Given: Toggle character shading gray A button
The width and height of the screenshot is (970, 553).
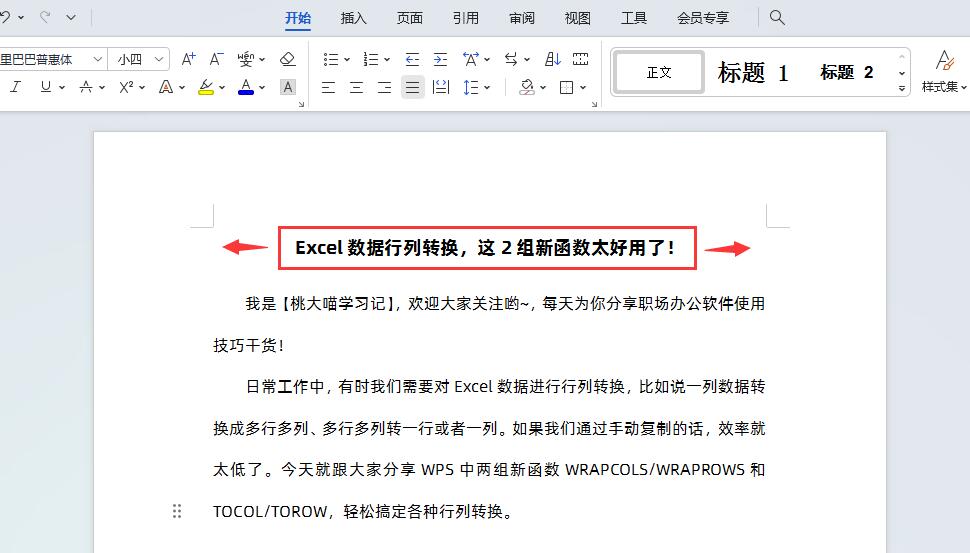Looking at the screenshot, I should coord(288,87).
